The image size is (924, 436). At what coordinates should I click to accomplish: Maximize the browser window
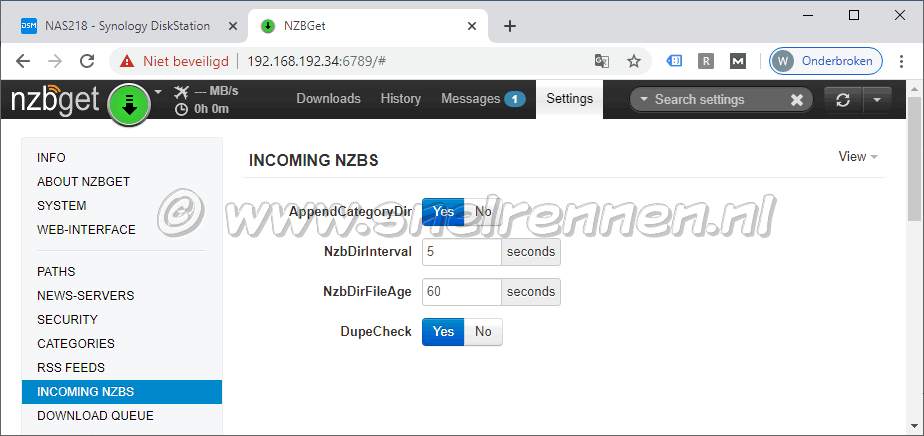(x=853, y=15)
